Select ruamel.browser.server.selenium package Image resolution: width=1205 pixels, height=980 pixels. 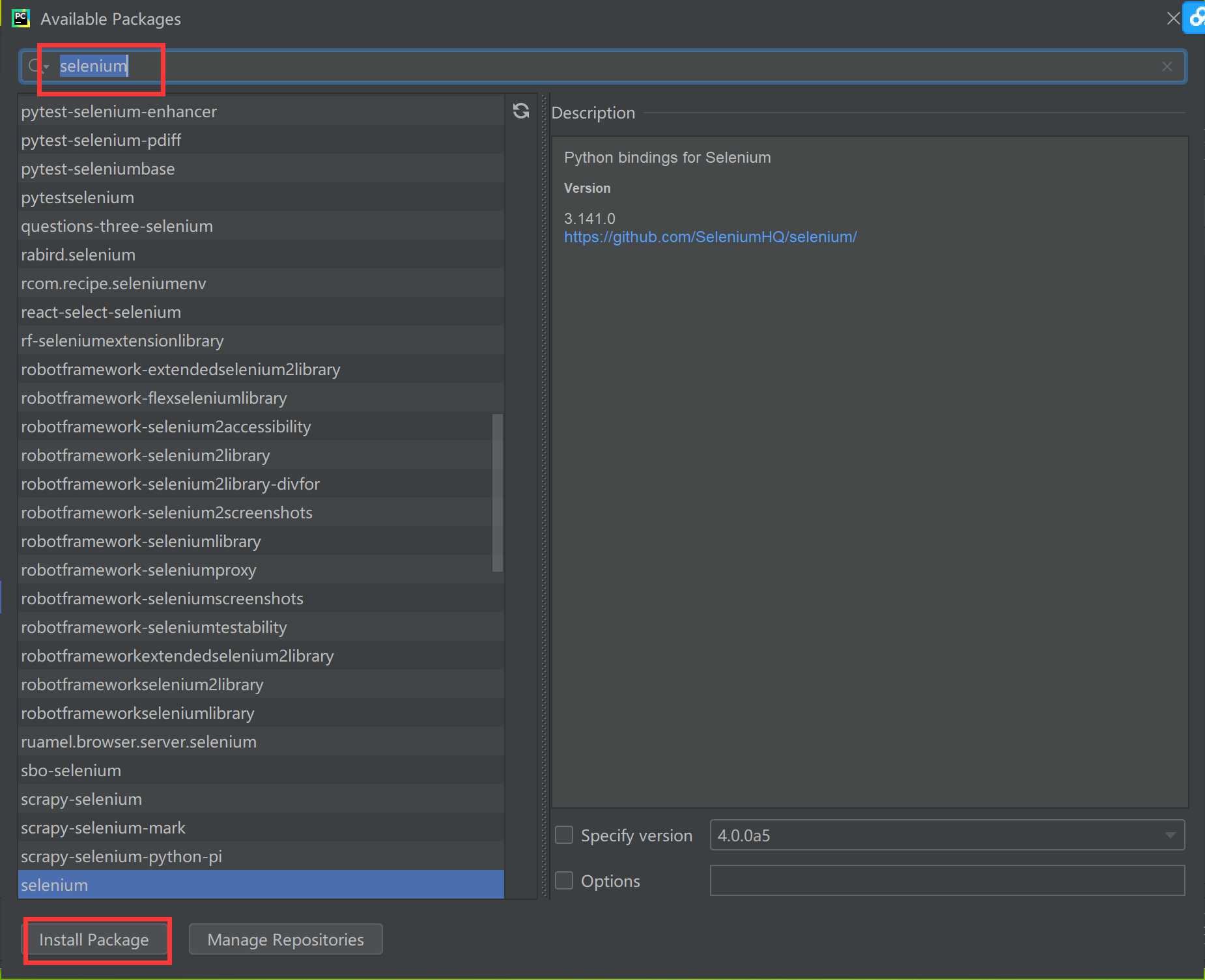point(261,742)
